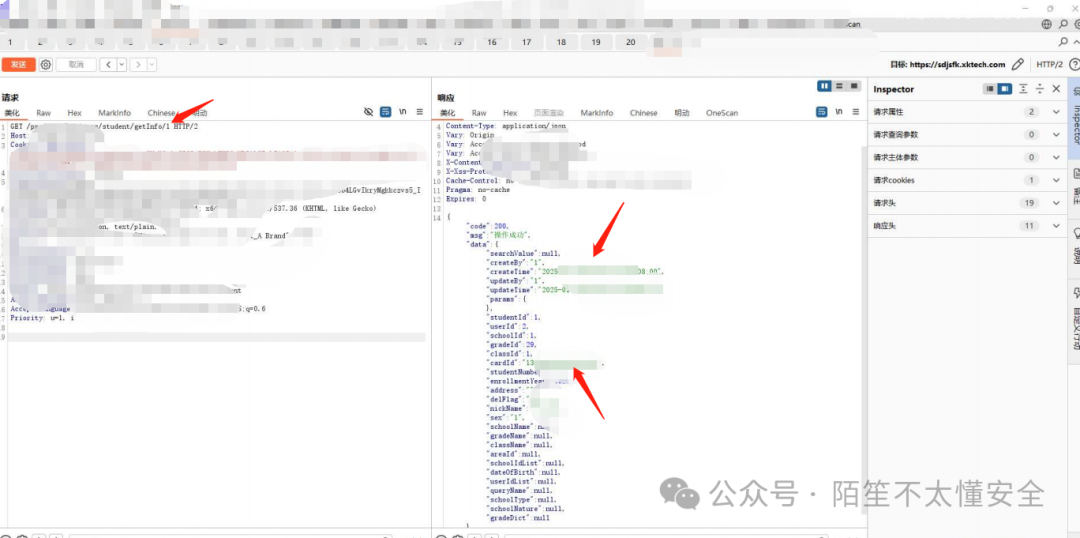Viewport: 1080px width, 538px height.
Task: Go back to the previous request in history
Action: (x=107, y=64)
